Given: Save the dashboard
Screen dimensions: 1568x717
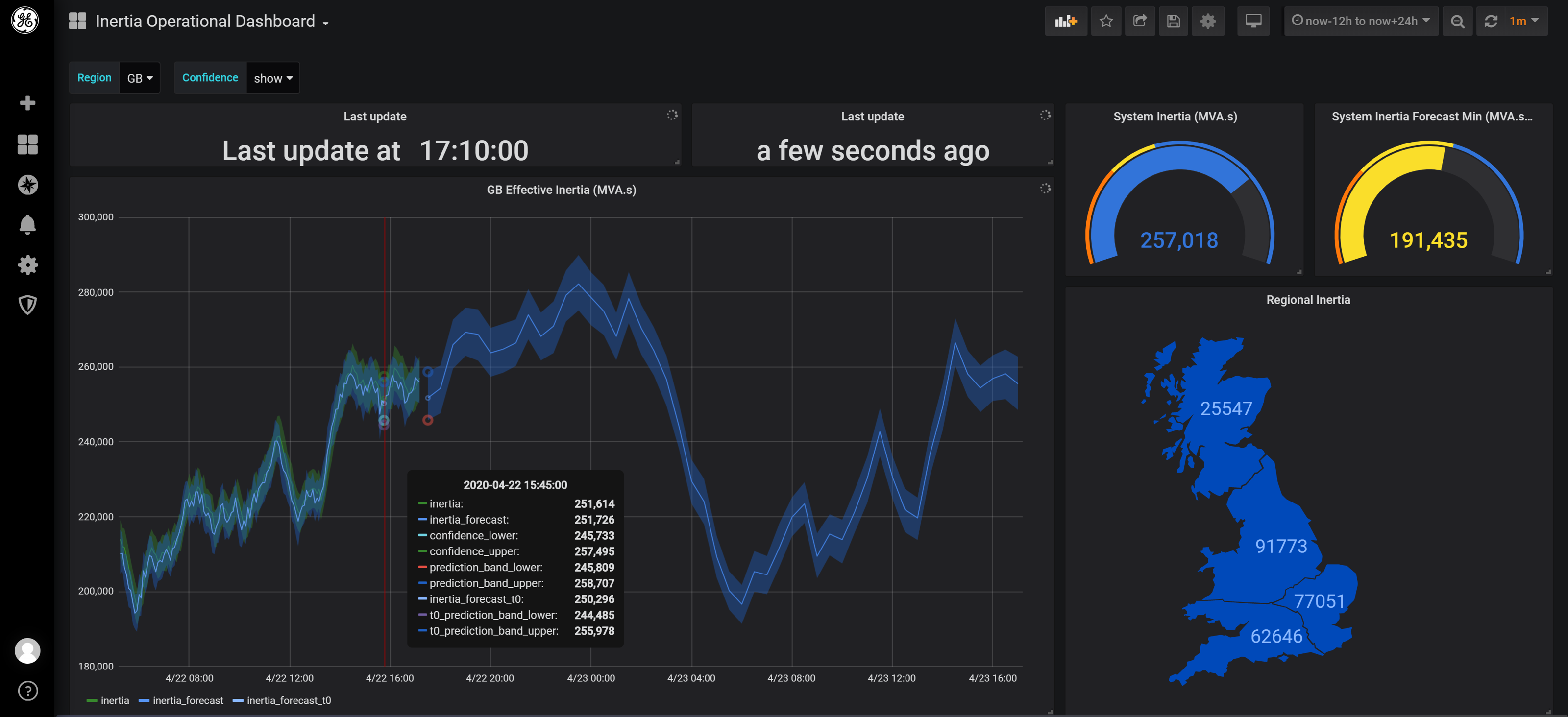Looking at the screenshot, I should (1173, 21).
